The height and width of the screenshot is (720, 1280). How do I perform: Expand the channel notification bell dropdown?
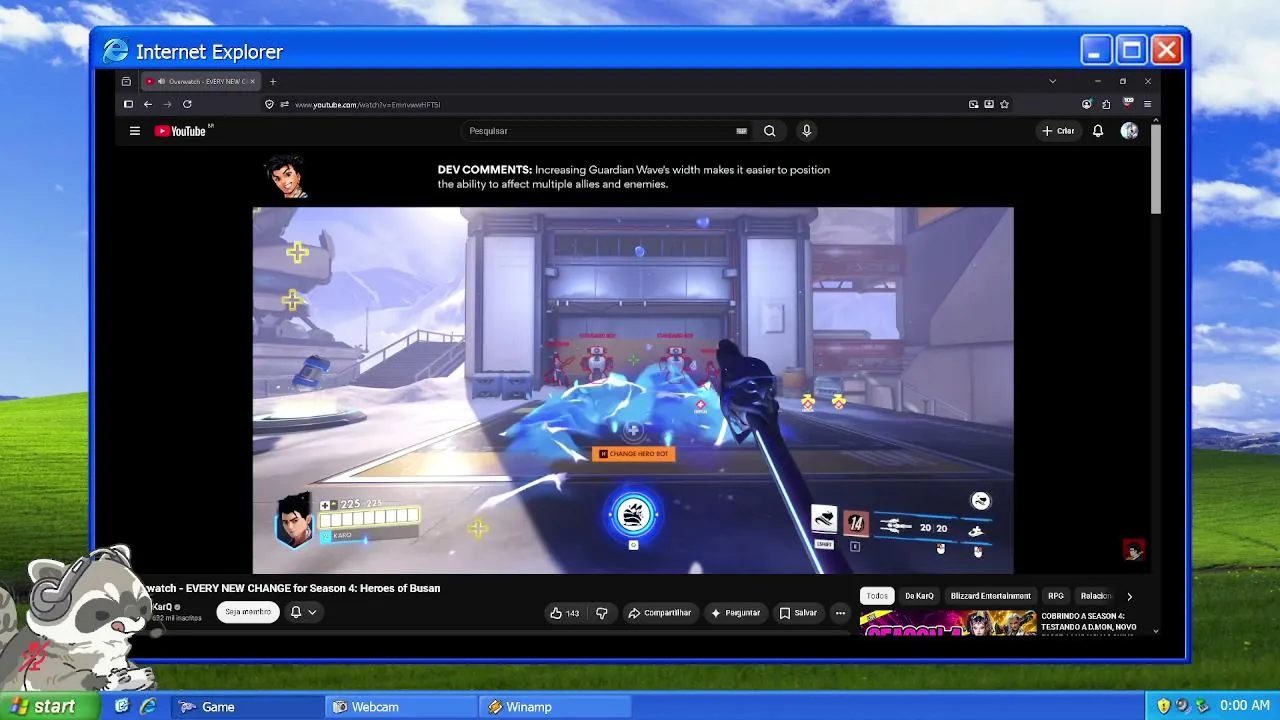coord(303,612)
